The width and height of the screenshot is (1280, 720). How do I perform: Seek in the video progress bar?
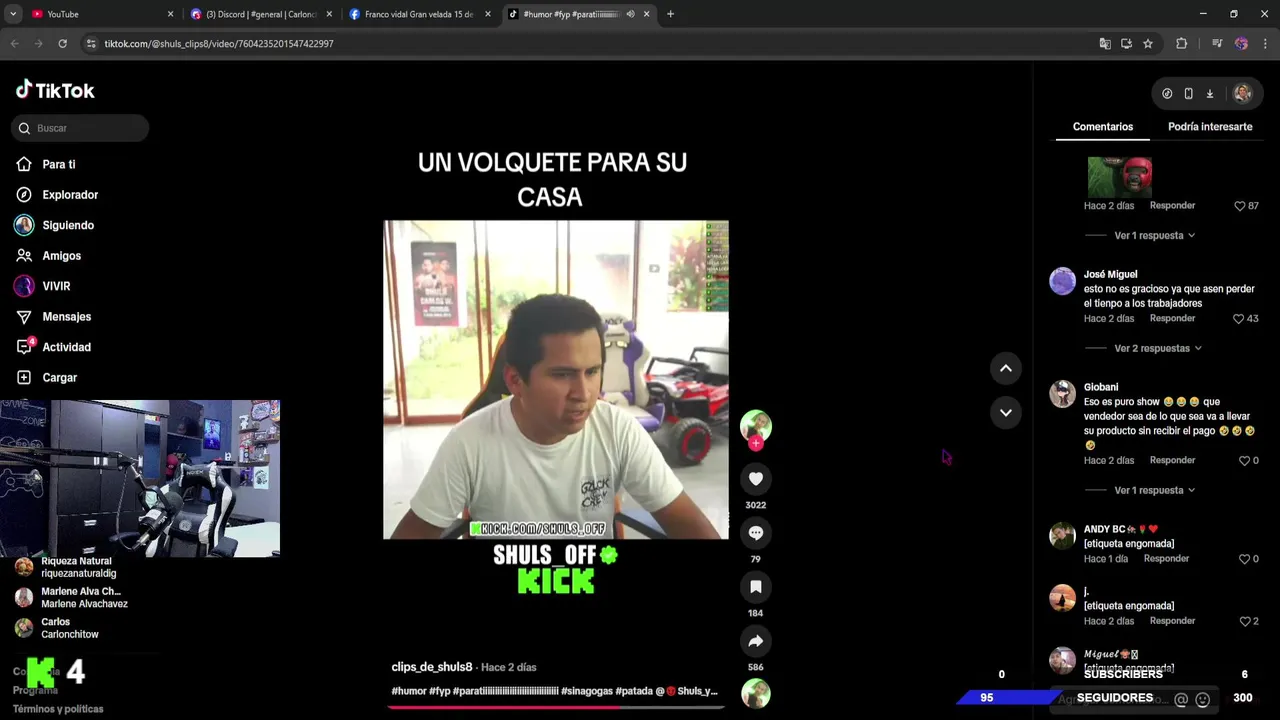555,707
